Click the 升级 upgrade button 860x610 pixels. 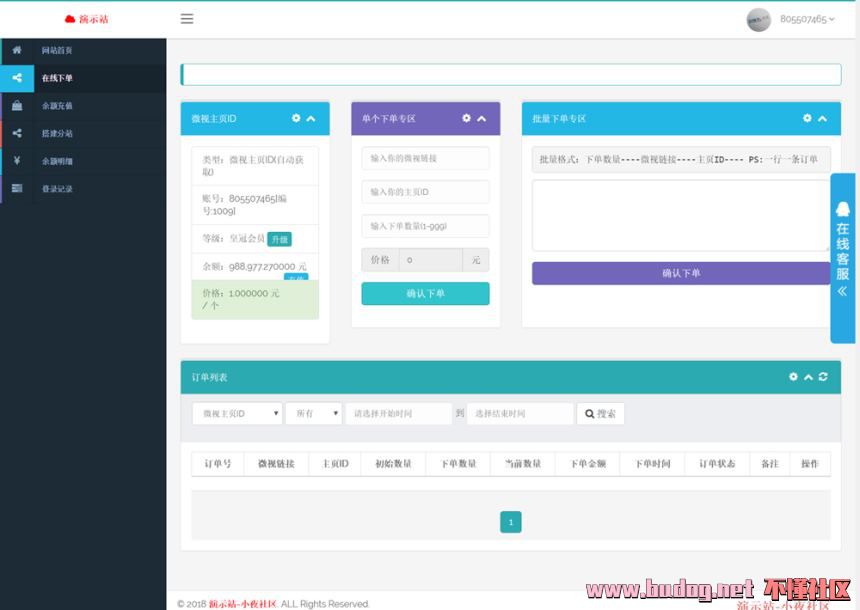pos(279,239)
